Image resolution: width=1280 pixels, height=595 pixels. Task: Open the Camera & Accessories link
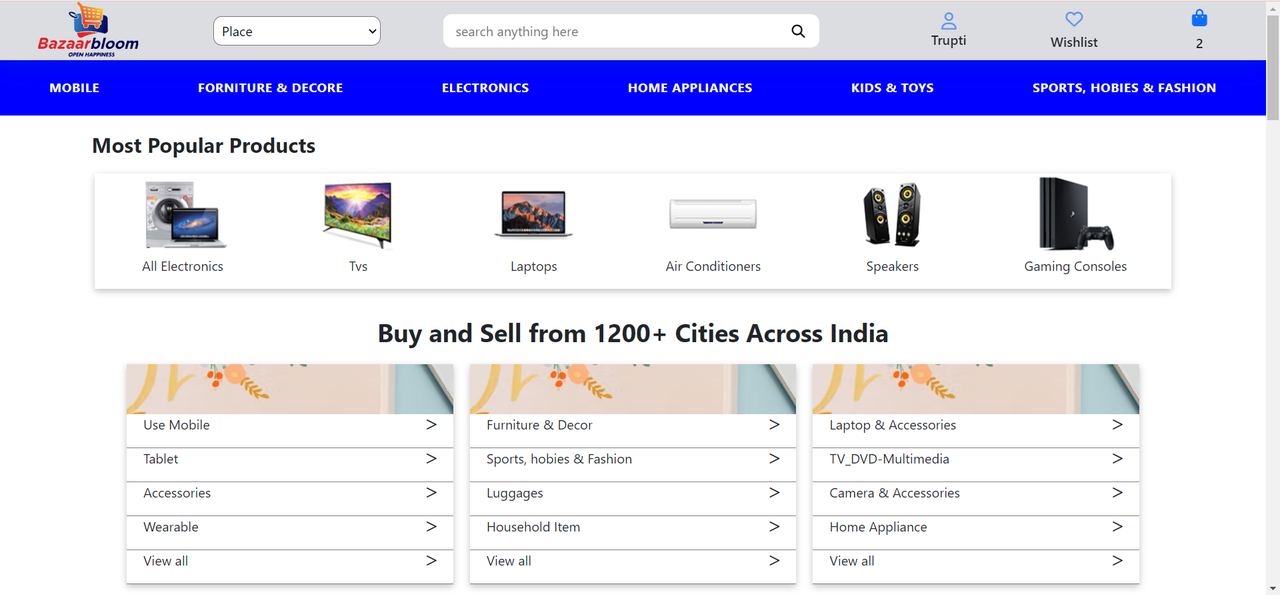click(894, 493)
